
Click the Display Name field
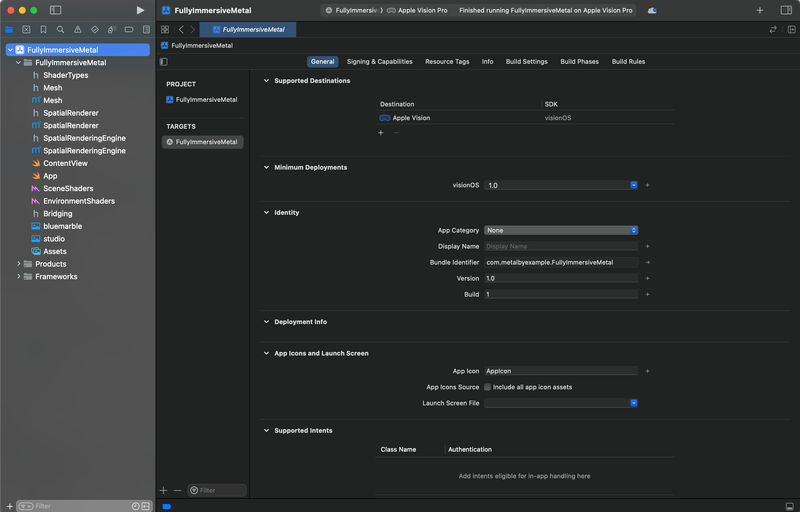click(x=561, y=246)
